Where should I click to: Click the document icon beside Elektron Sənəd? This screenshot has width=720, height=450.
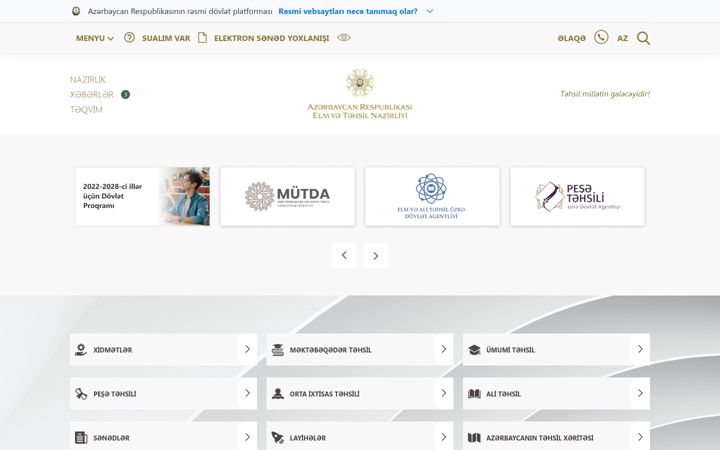click(x=202, y=38)
